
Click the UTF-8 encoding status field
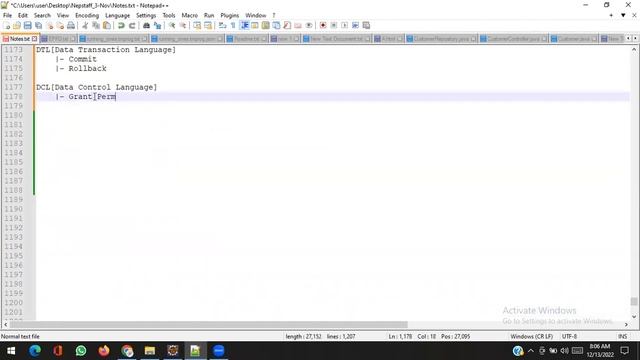tap(569, 336)
